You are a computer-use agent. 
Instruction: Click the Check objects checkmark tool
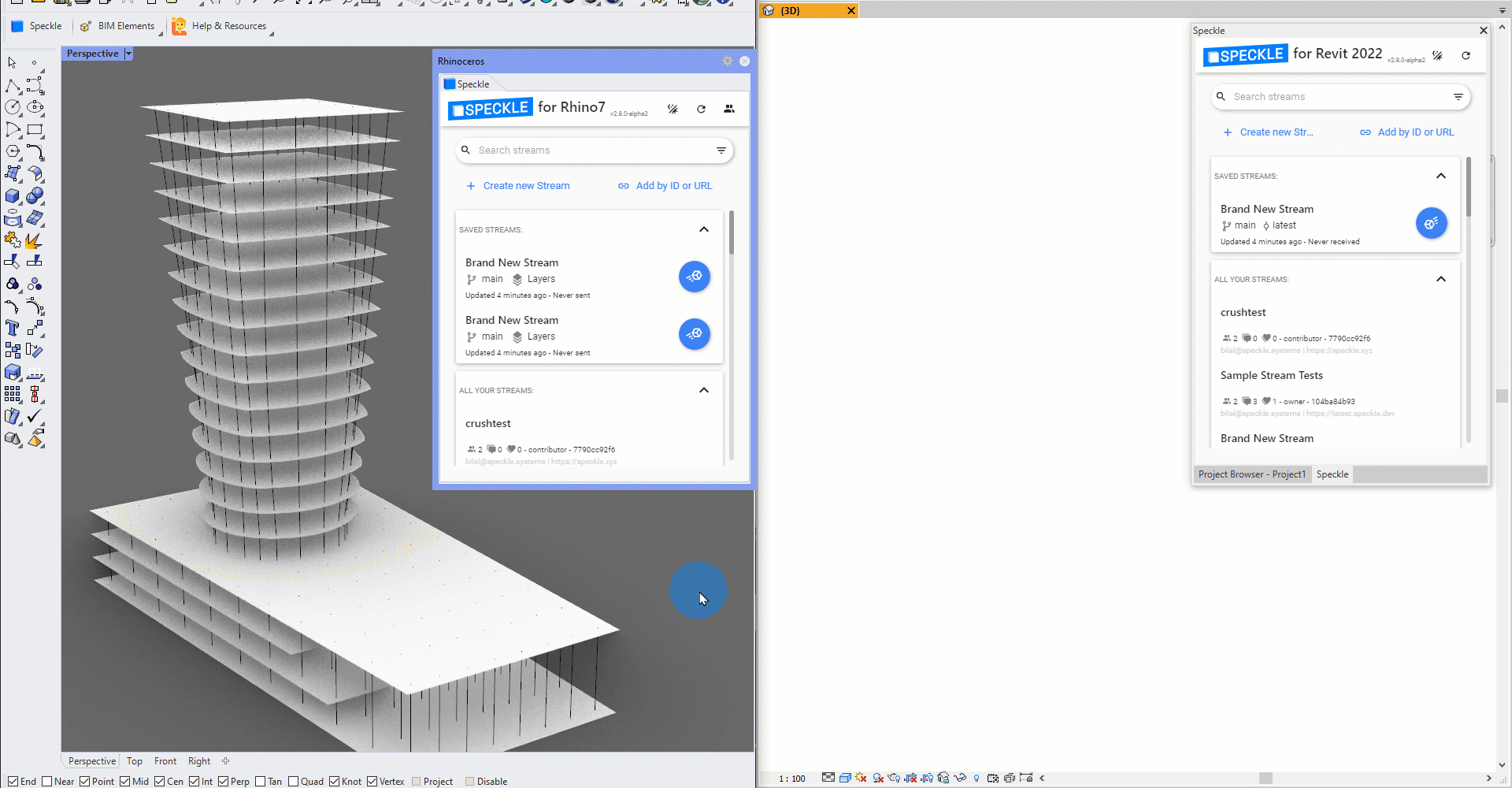point(35,416)
